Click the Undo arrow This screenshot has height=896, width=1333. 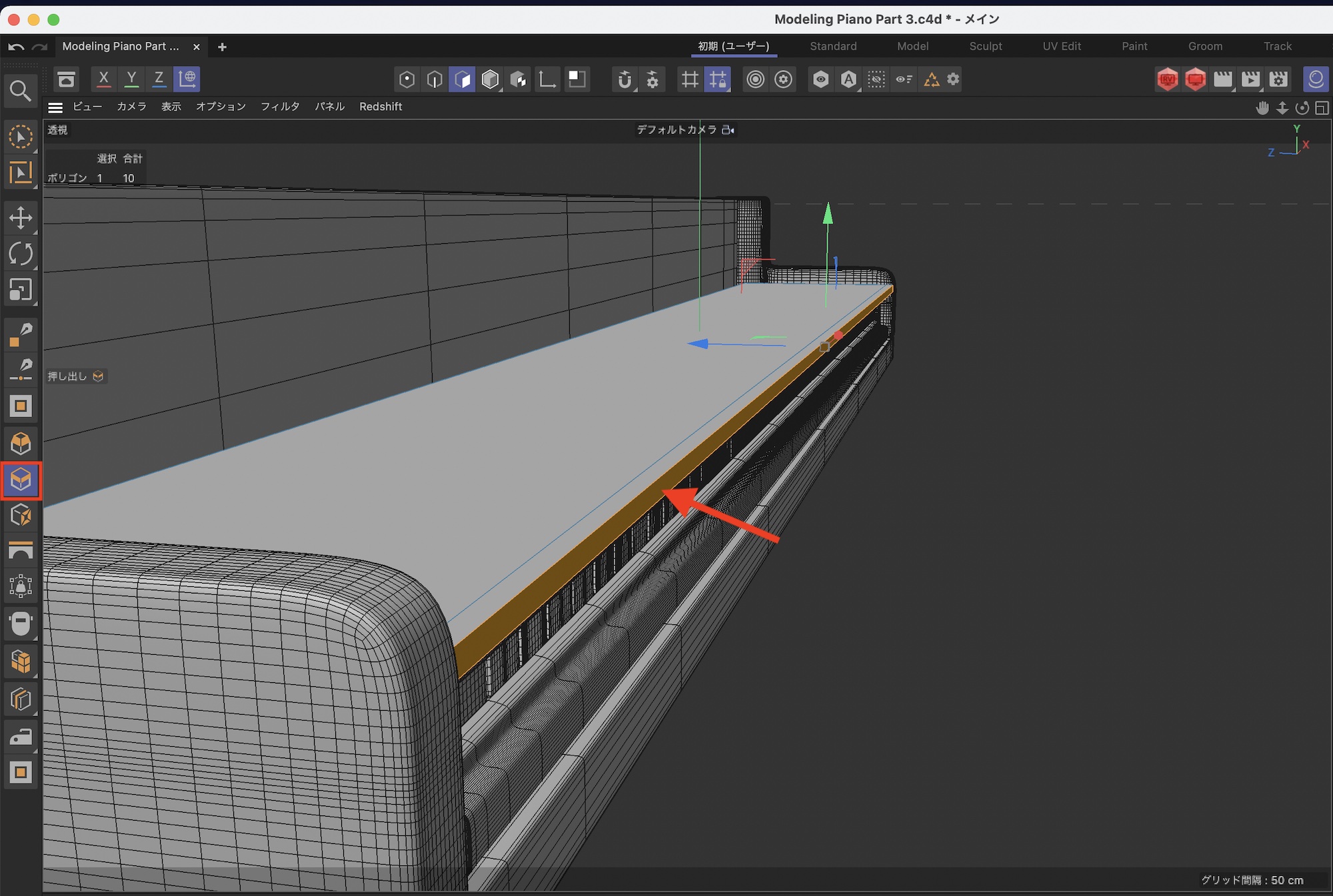(16, 47)
